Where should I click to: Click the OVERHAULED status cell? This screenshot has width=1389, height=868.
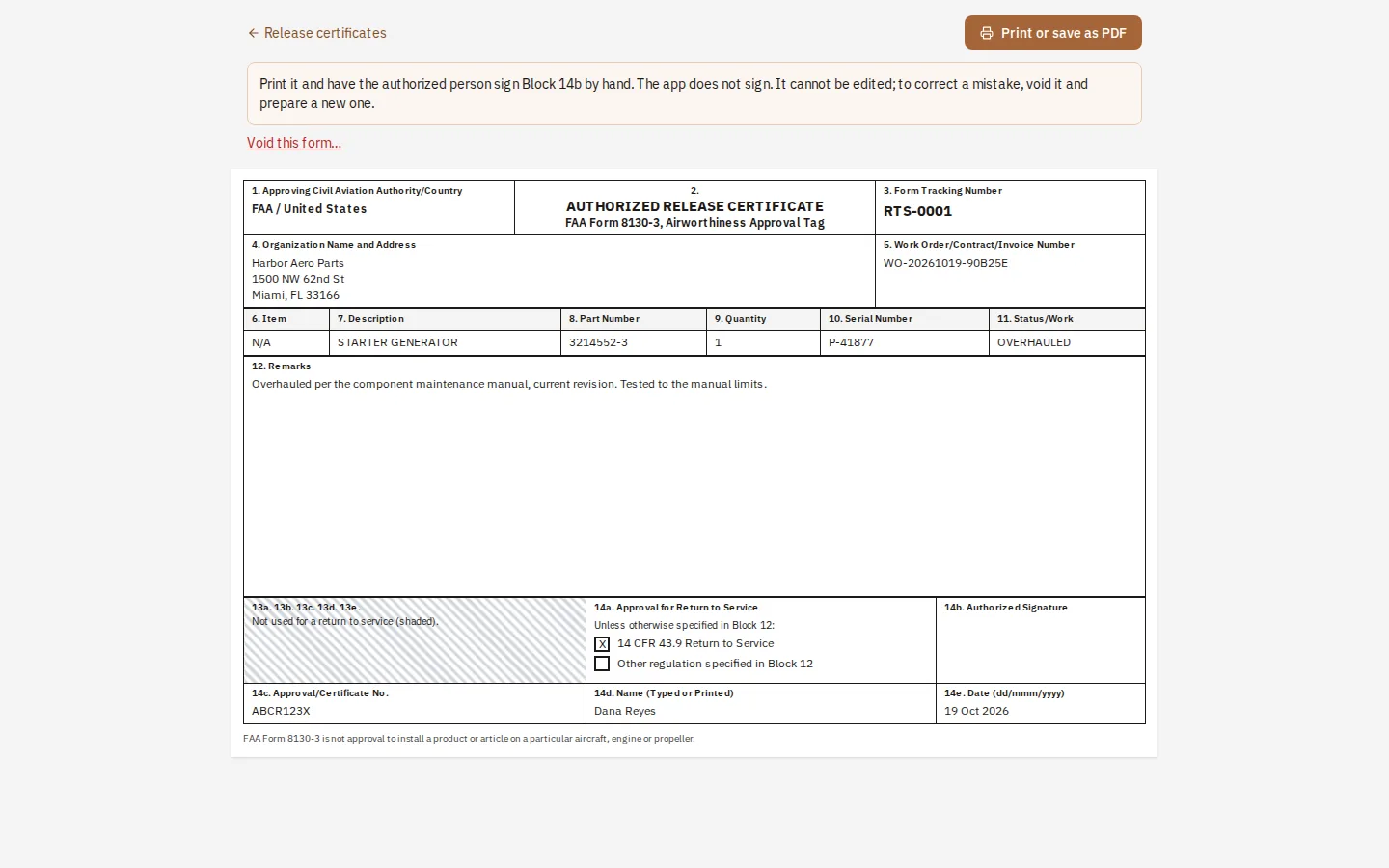[x=1067, y=342]
